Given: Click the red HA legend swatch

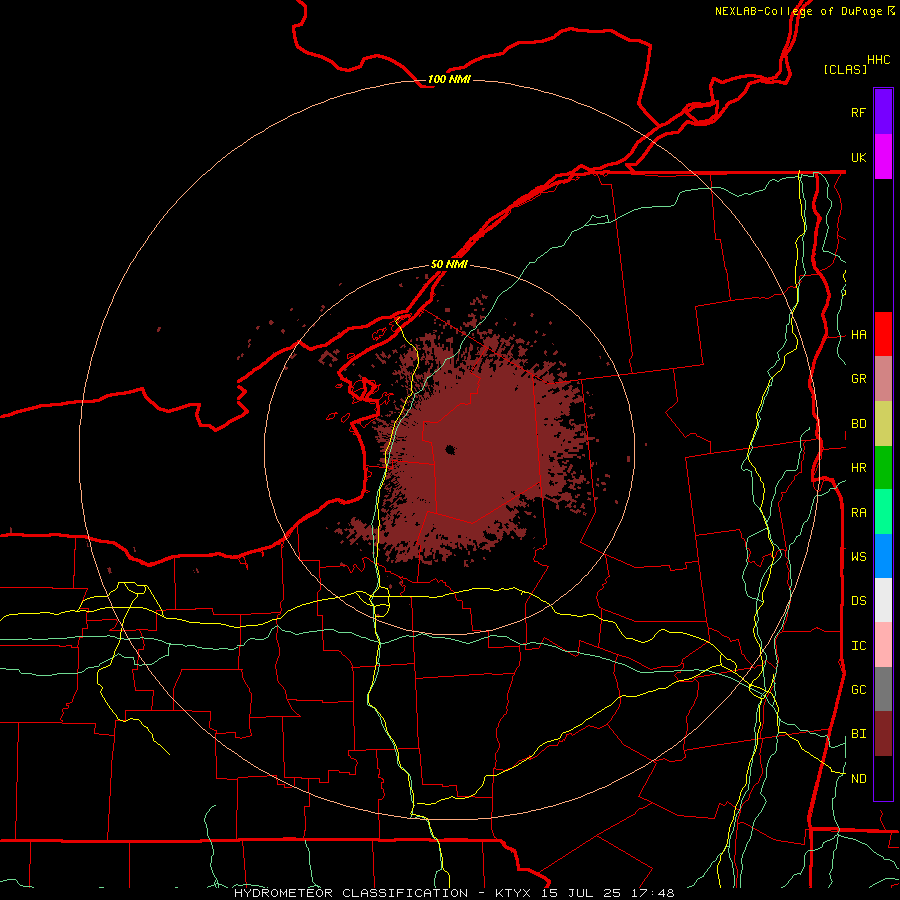Looking at the screenshot, I should click(883, 334).
